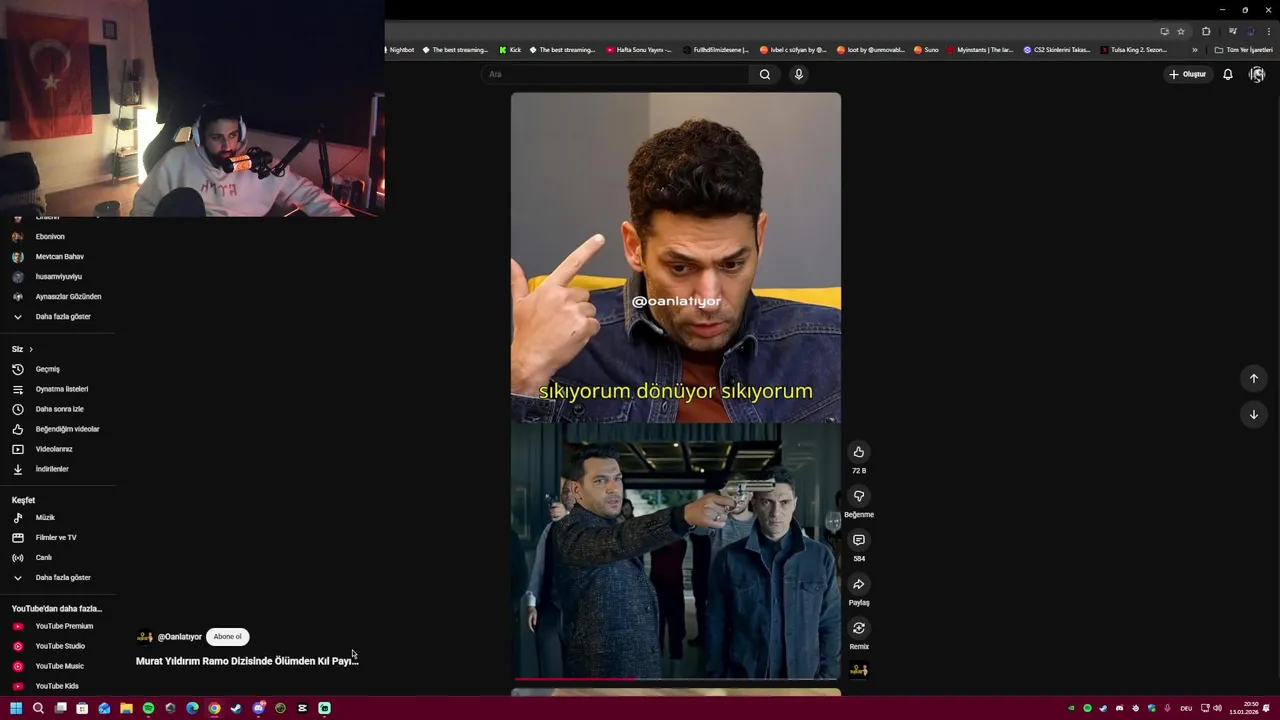Click the Oluştur create button

1188,74
